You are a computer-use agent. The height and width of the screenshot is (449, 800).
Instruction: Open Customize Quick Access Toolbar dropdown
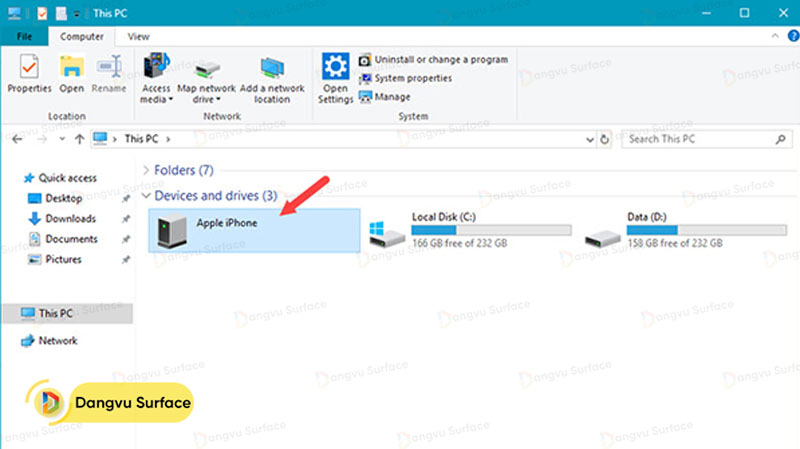pyautogui.click(x=76, y=14)
